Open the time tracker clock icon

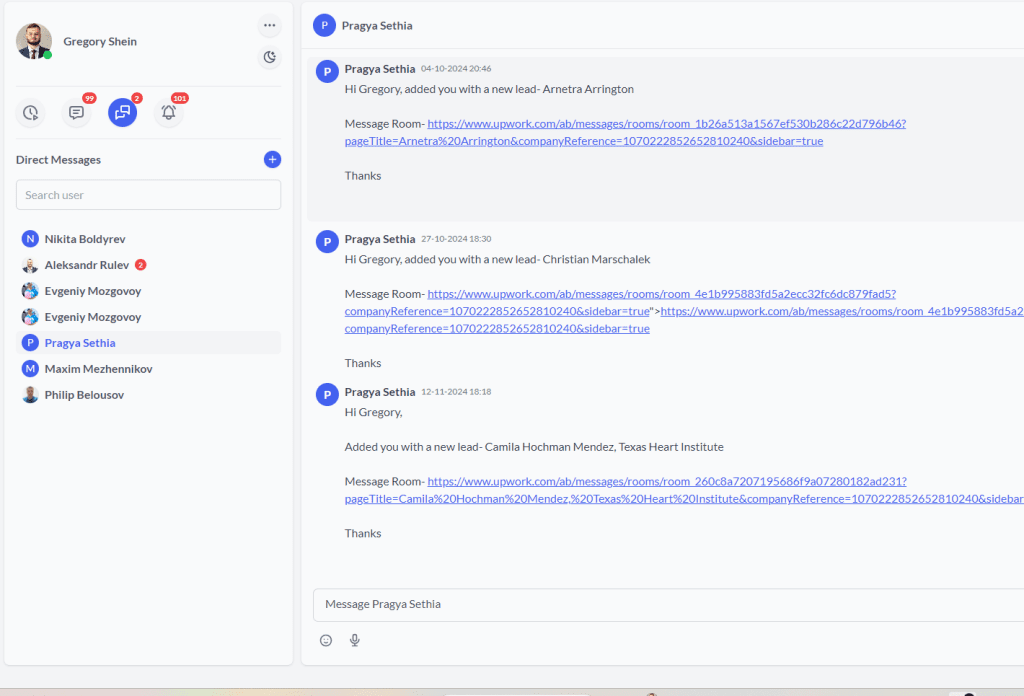coord(31,113)
